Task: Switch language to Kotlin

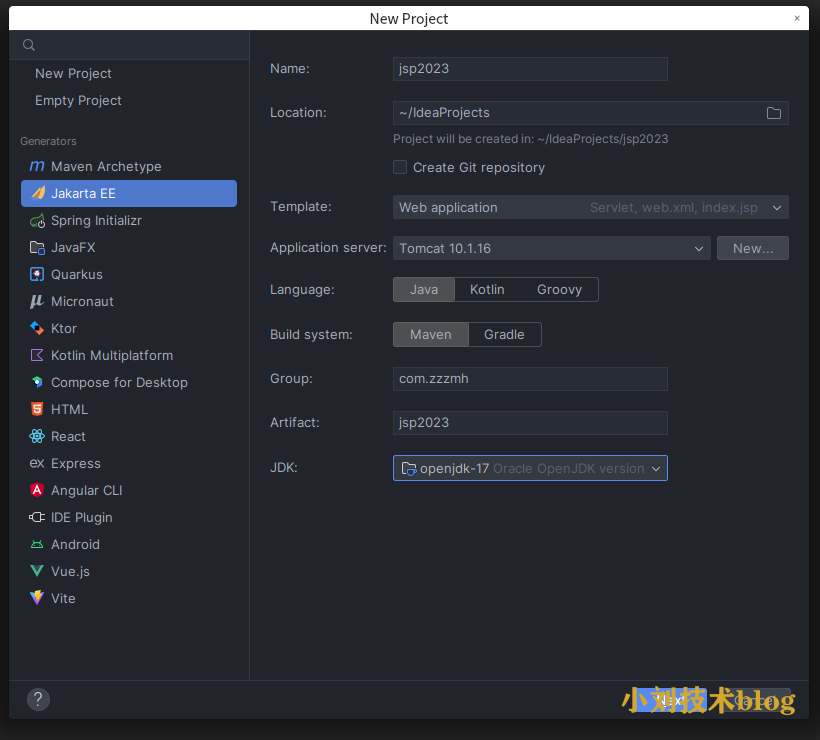Action: [x=487, y=289]
